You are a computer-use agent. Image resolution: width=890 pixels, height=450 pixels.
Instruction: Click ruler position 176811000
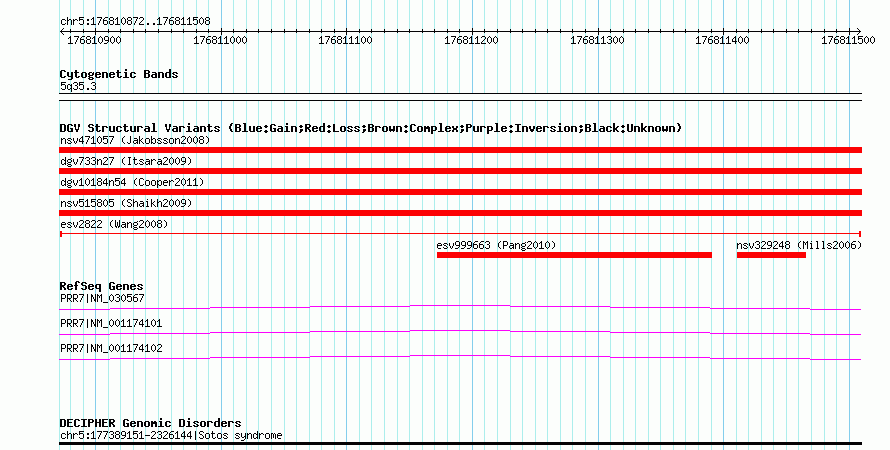[x=220, y=40]
